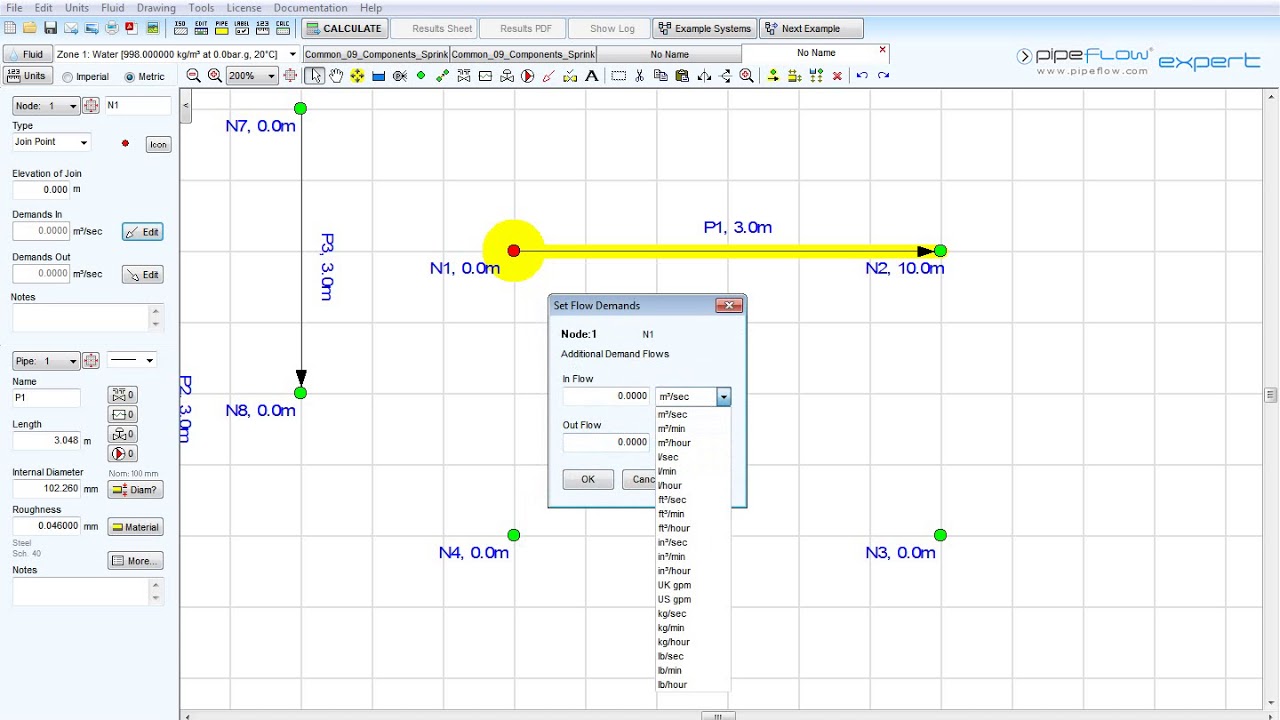Click the CALCULATE button
Image resolution: width=1280 pixels, height=720 pixels.
343,28
